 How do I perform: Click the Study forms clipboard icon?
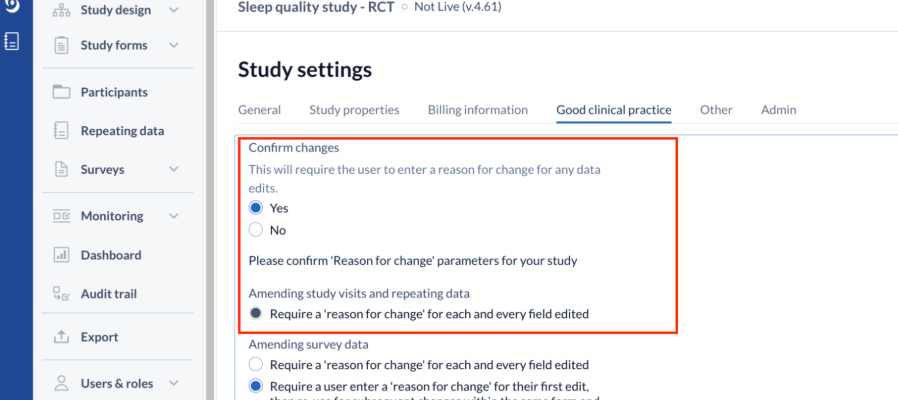tap(61, 45)
